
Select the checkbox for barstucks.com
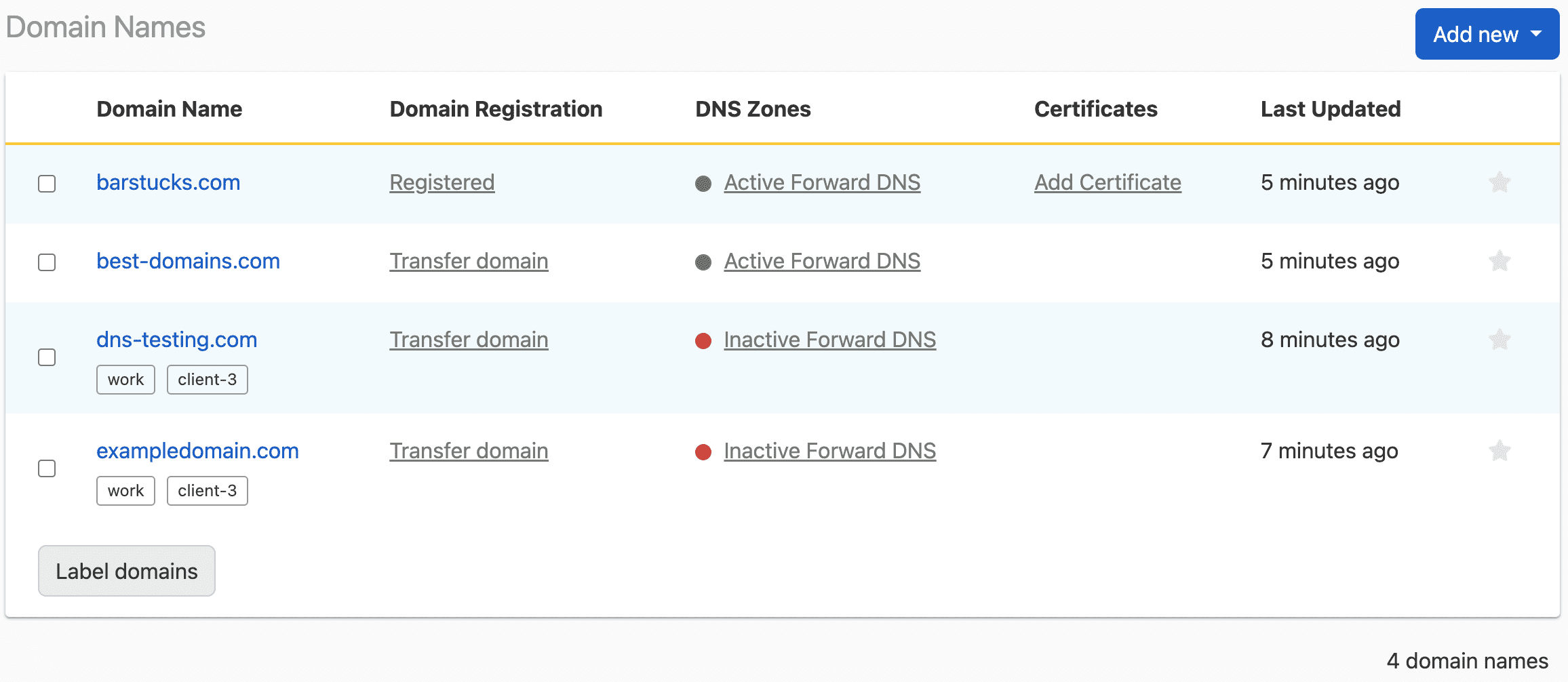coord(46,184)
